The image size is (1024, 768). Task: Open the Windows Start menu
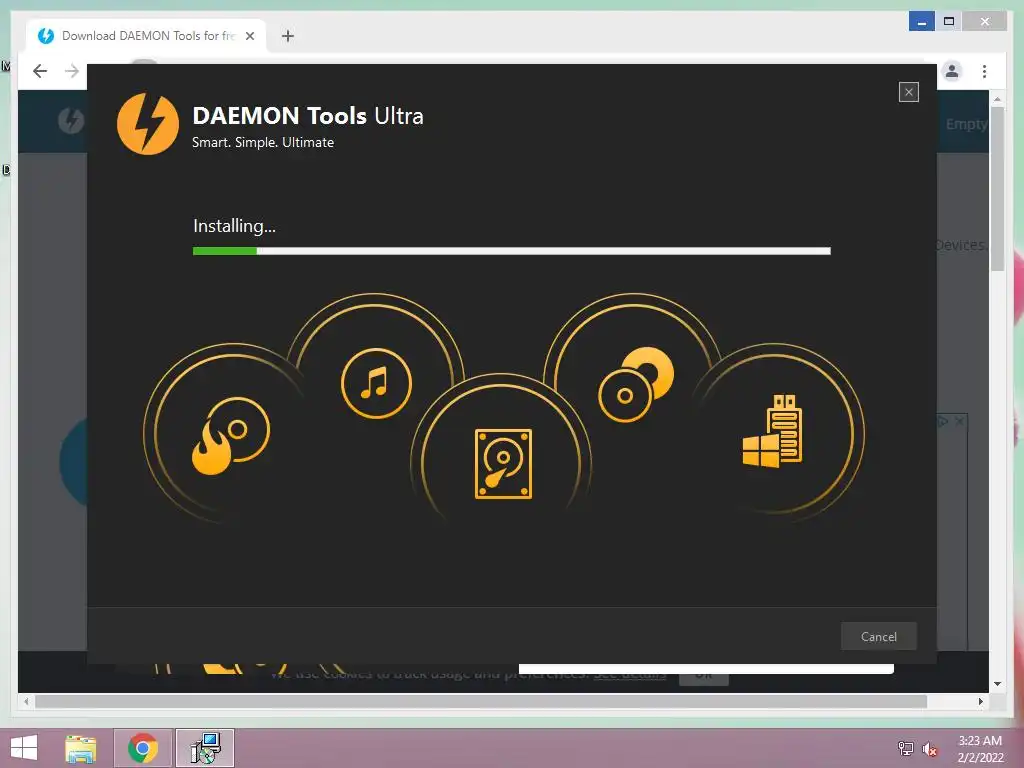click(24, 748)
